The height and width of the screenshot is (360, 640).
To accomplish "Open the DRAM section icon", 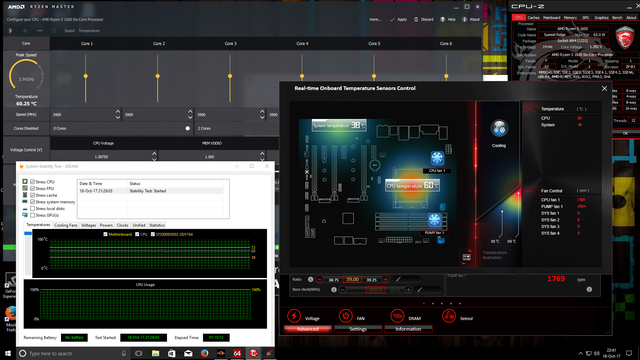I will tap(397, 316).
